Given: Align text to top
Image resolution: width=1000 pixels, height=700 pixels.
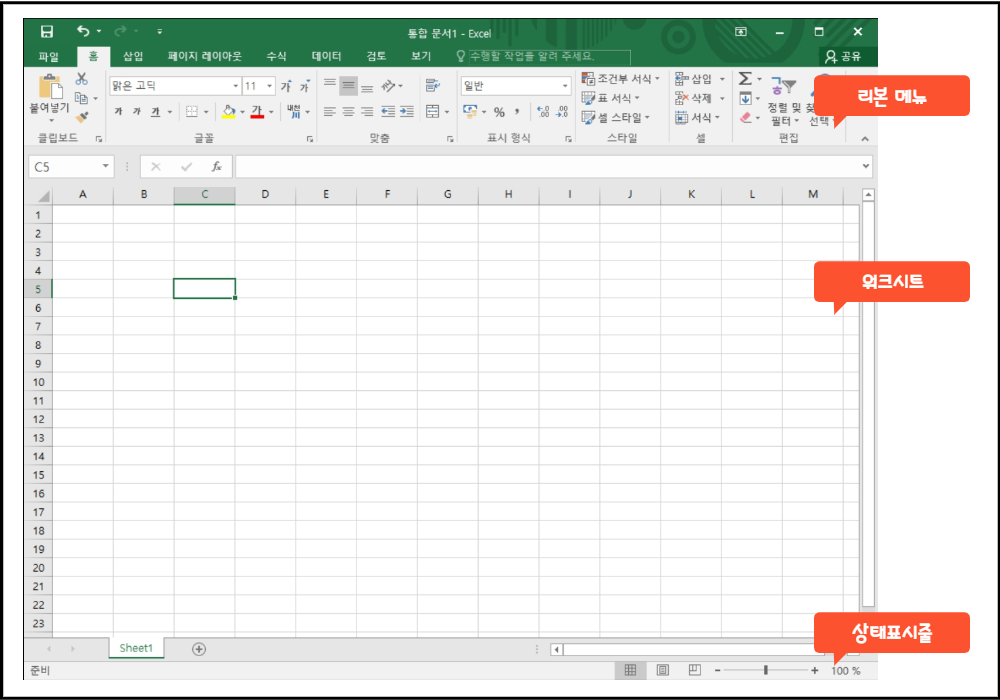Looking at the screenshot, I should pyautogui.click(x=330, y=85).
